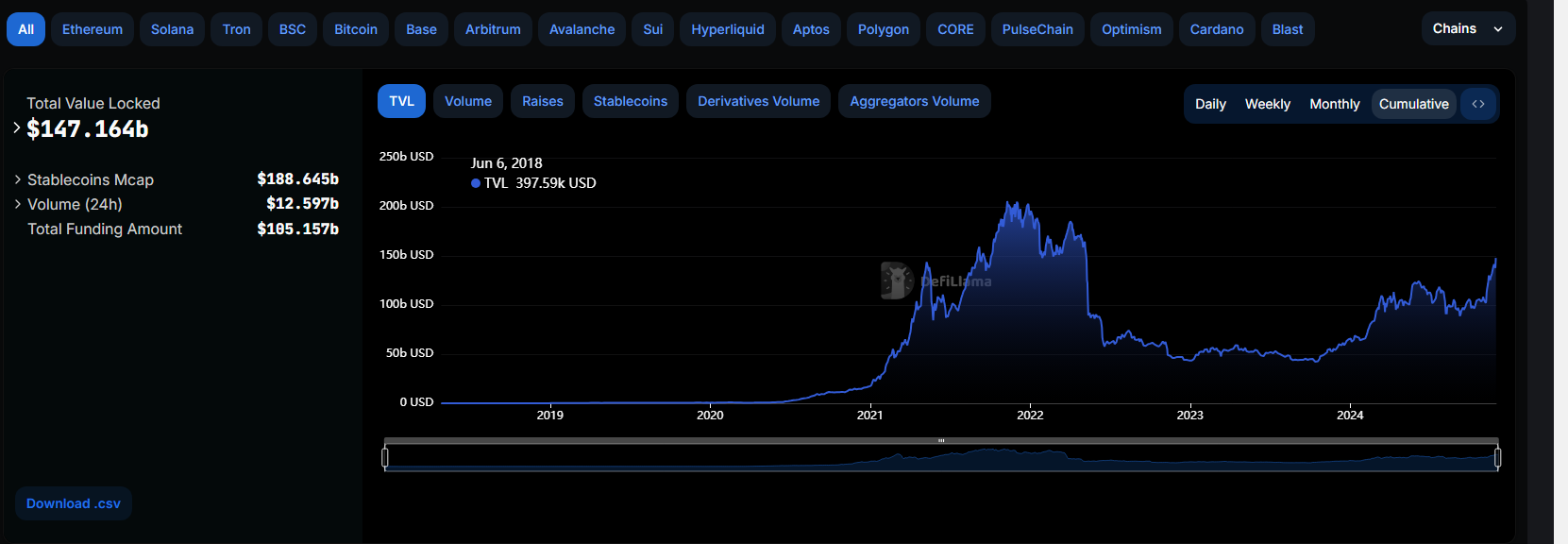
Task: Click the 2024 x-axis label
Action: [x=1350, y=415]
